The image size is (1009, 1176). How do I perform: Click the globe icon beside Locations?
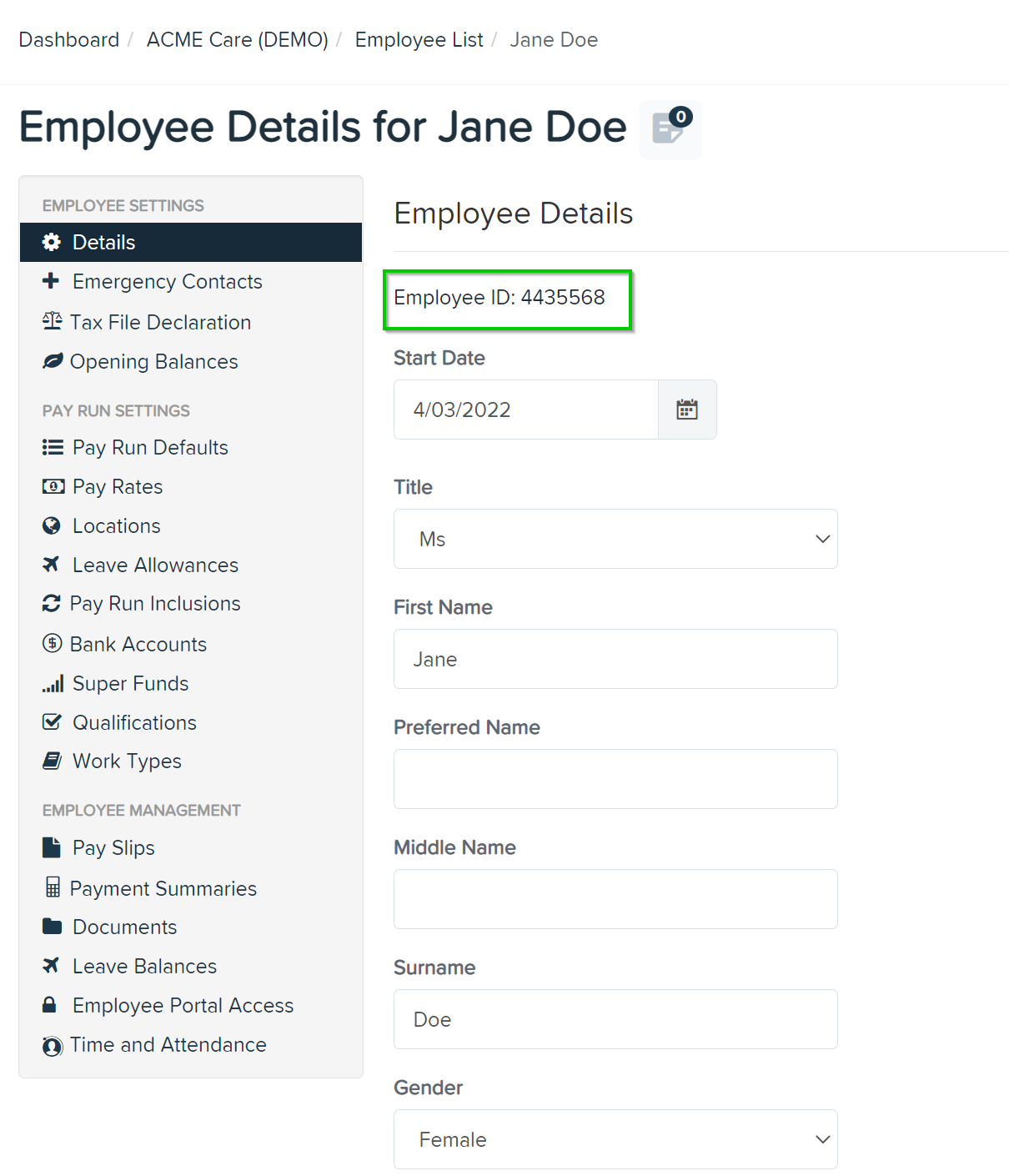52,525
